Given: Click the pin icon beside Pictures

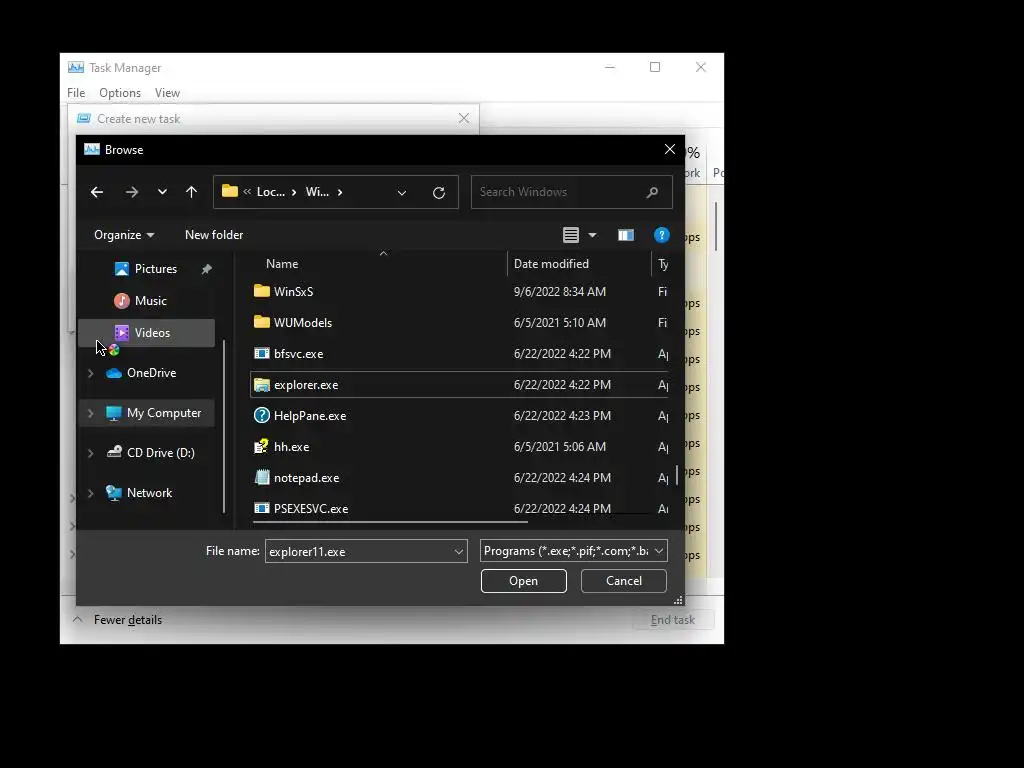Looking at the screenshot, I should tap(206, 268).
